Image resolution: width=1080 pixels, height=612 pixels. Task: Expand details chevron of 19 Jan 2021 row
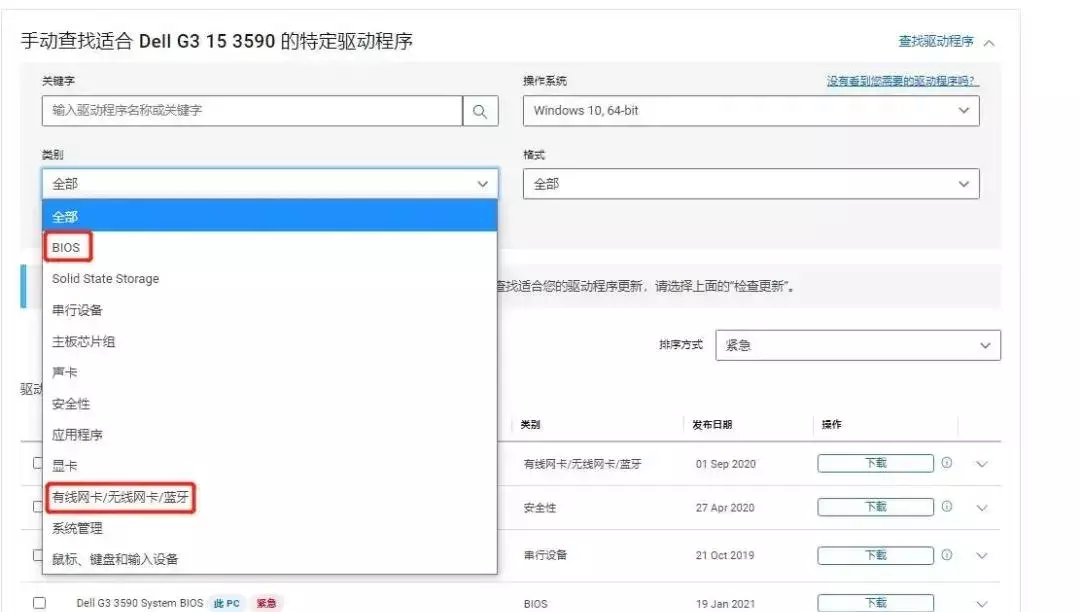tap(982, 604)
